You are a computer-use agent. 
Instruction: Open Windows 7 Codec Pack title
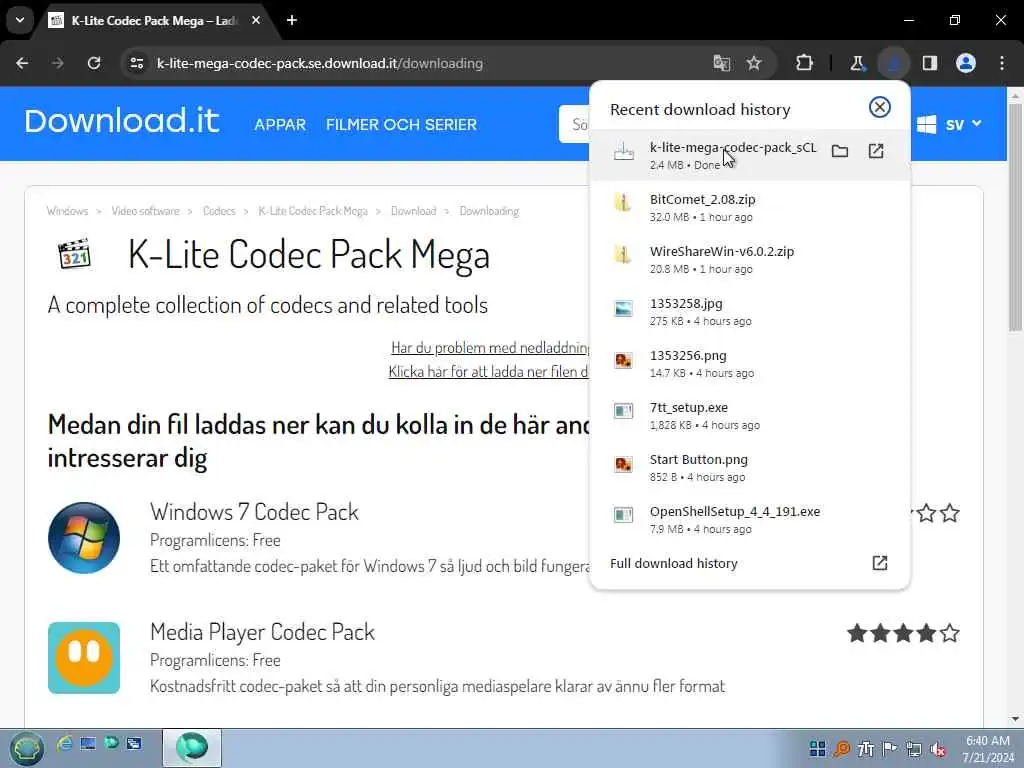point(254,511)
